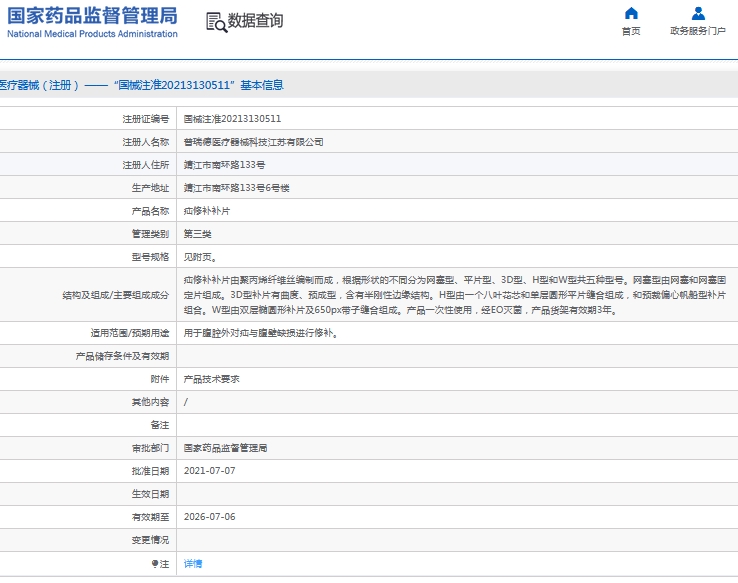The image size is (738, 583).
Task: Select product name 疝修补补片
Action: pos(207,211)
